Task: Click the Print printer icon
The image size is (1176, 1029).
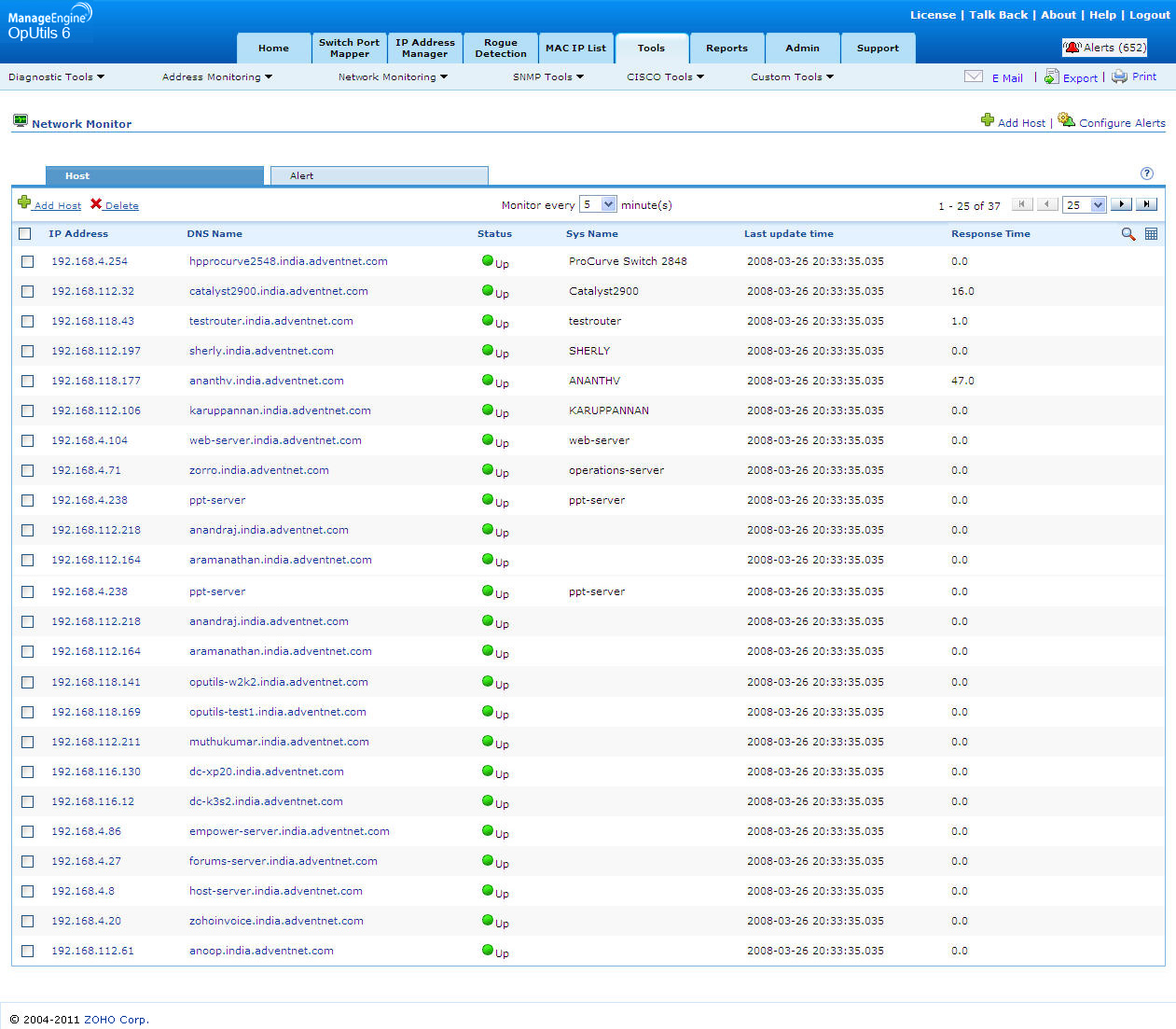Action: pyautogui.click(x=1119, y=76)
